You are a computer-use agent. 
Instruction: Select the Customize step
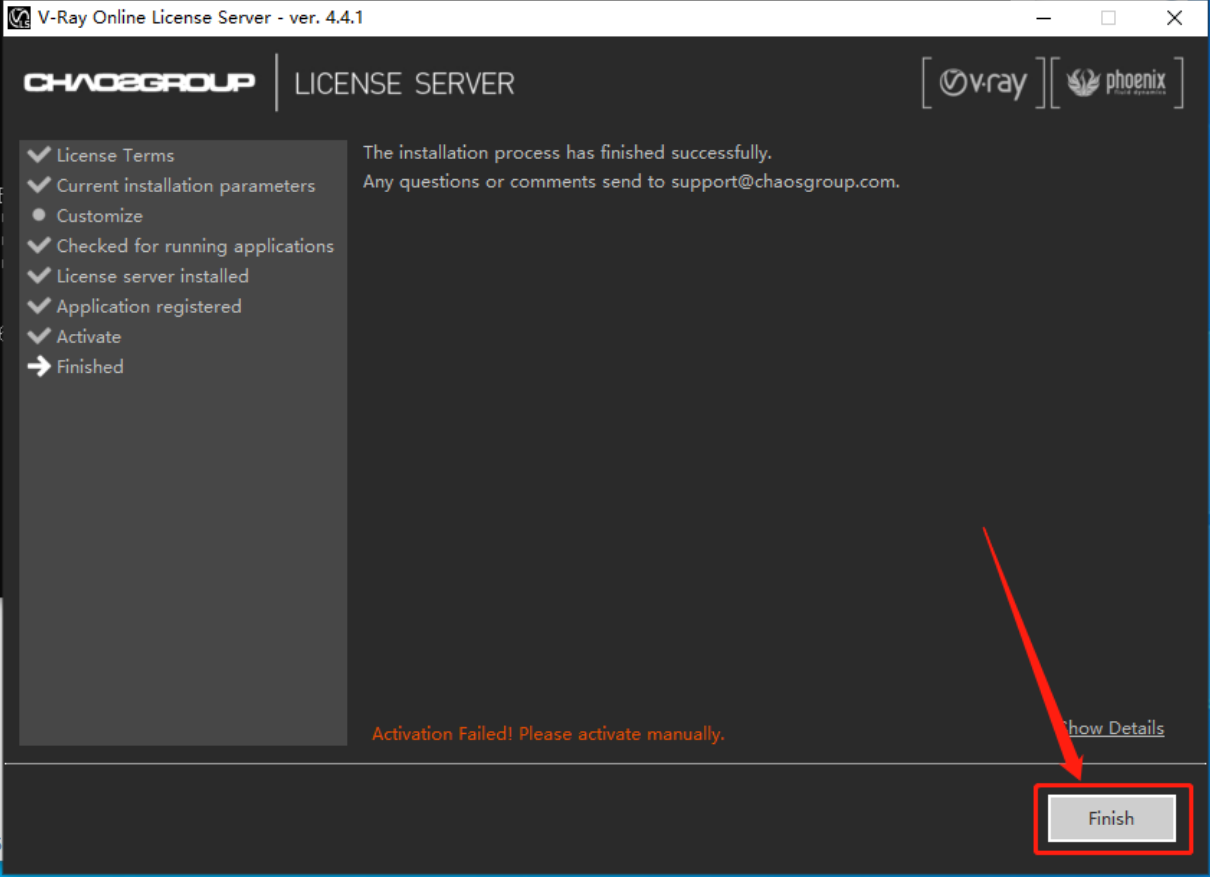99,216
